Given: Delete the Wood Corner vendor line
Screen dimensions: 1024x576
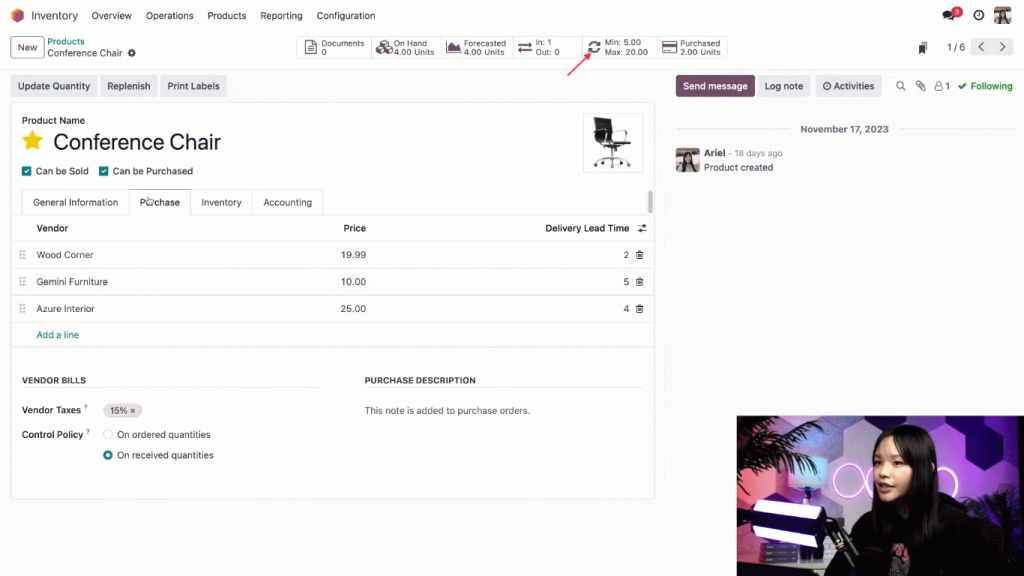Looking at the screenshot, I should [639, 255].
